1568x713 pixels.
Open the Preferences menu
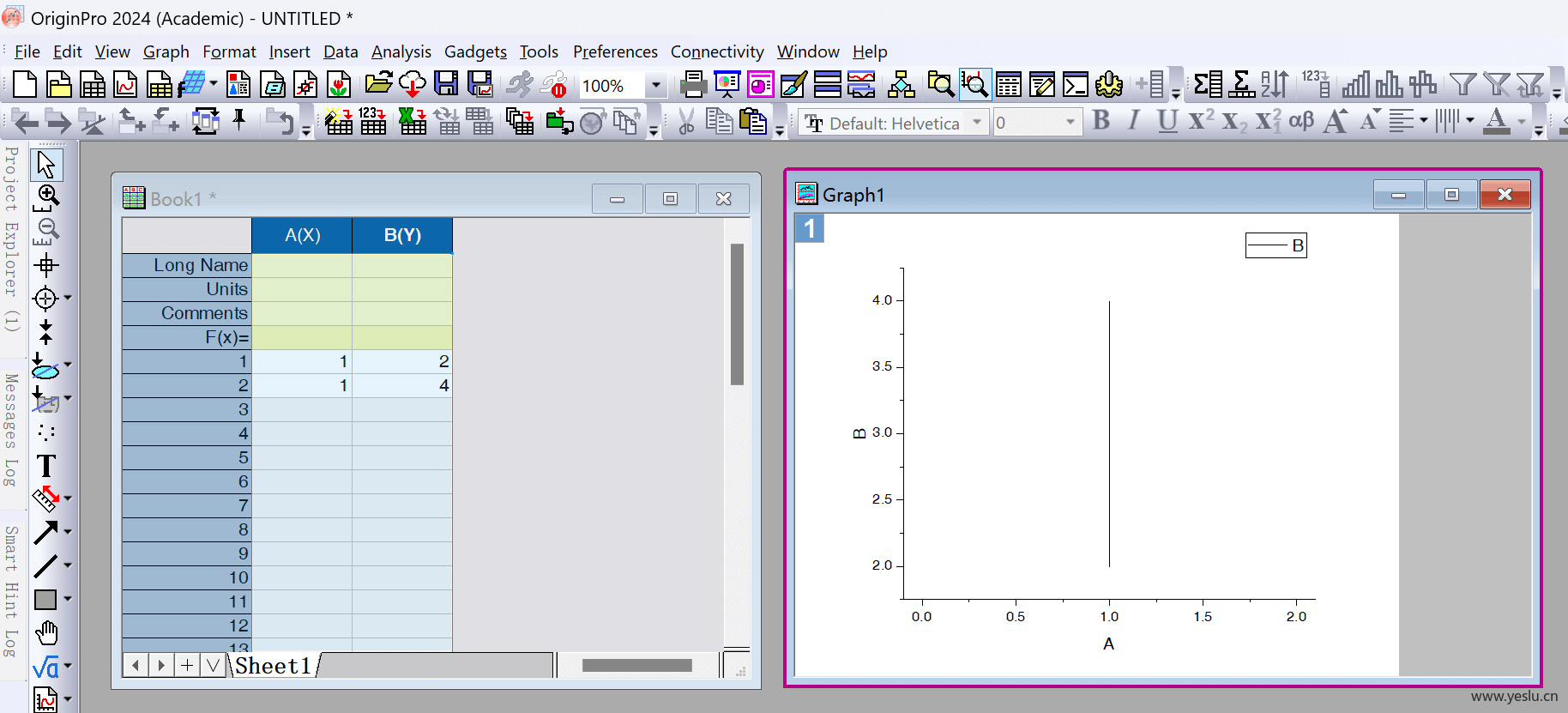click(615, 51)
